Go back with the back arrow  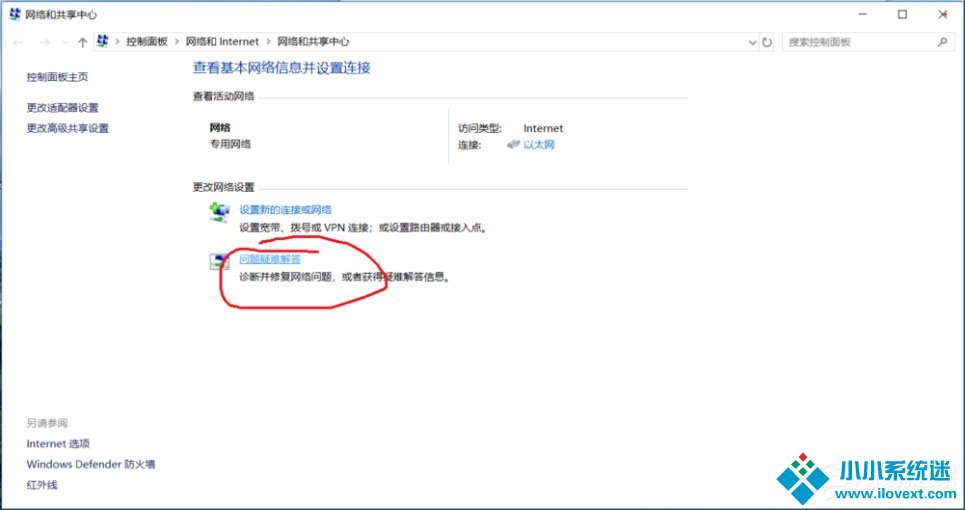[18, 42]
